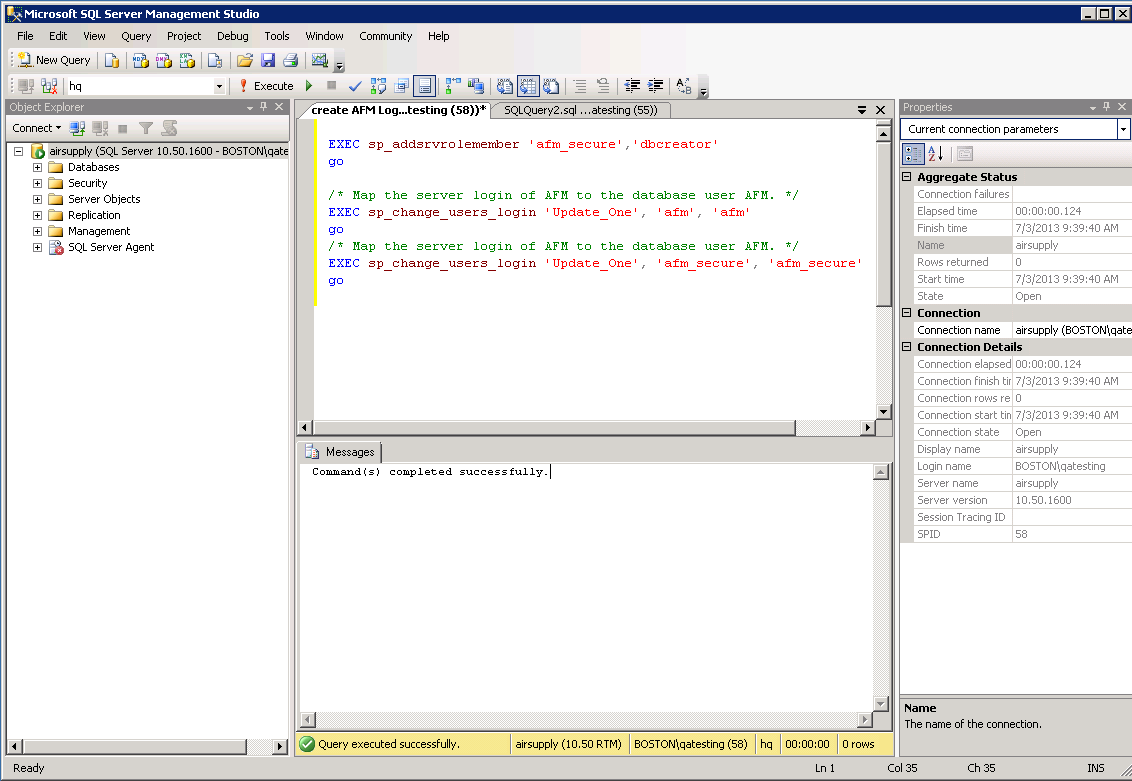Click the SQL Server Compact Query icon

(214, 61)
